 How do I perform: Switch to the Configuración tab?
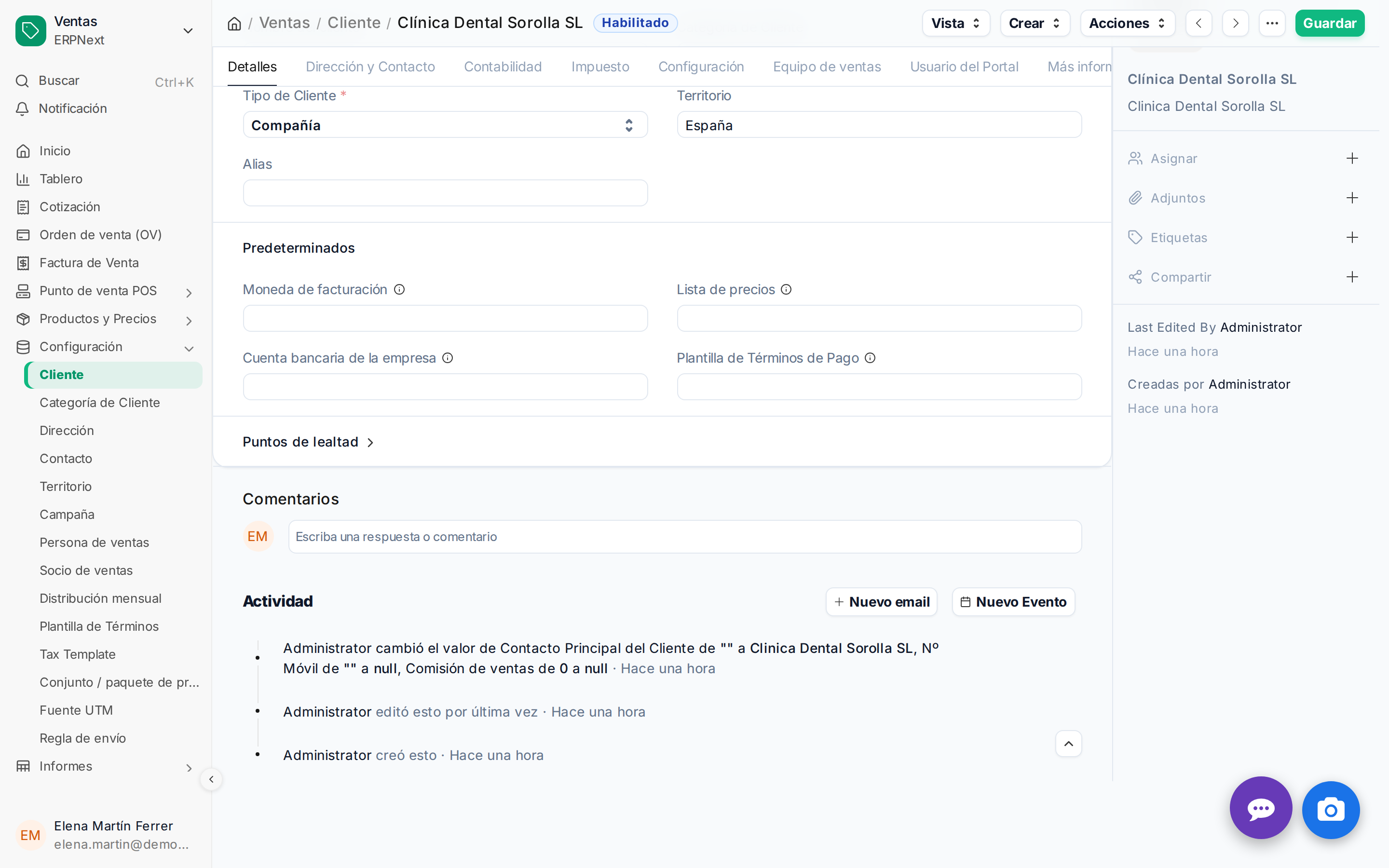click(701, 67)
